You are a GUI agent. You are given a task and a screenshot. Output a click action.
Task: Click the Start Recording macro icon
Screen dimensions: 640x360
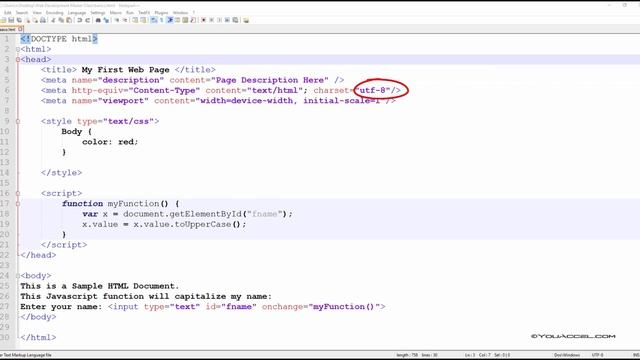pyautogui.click(x=204, y=20)
